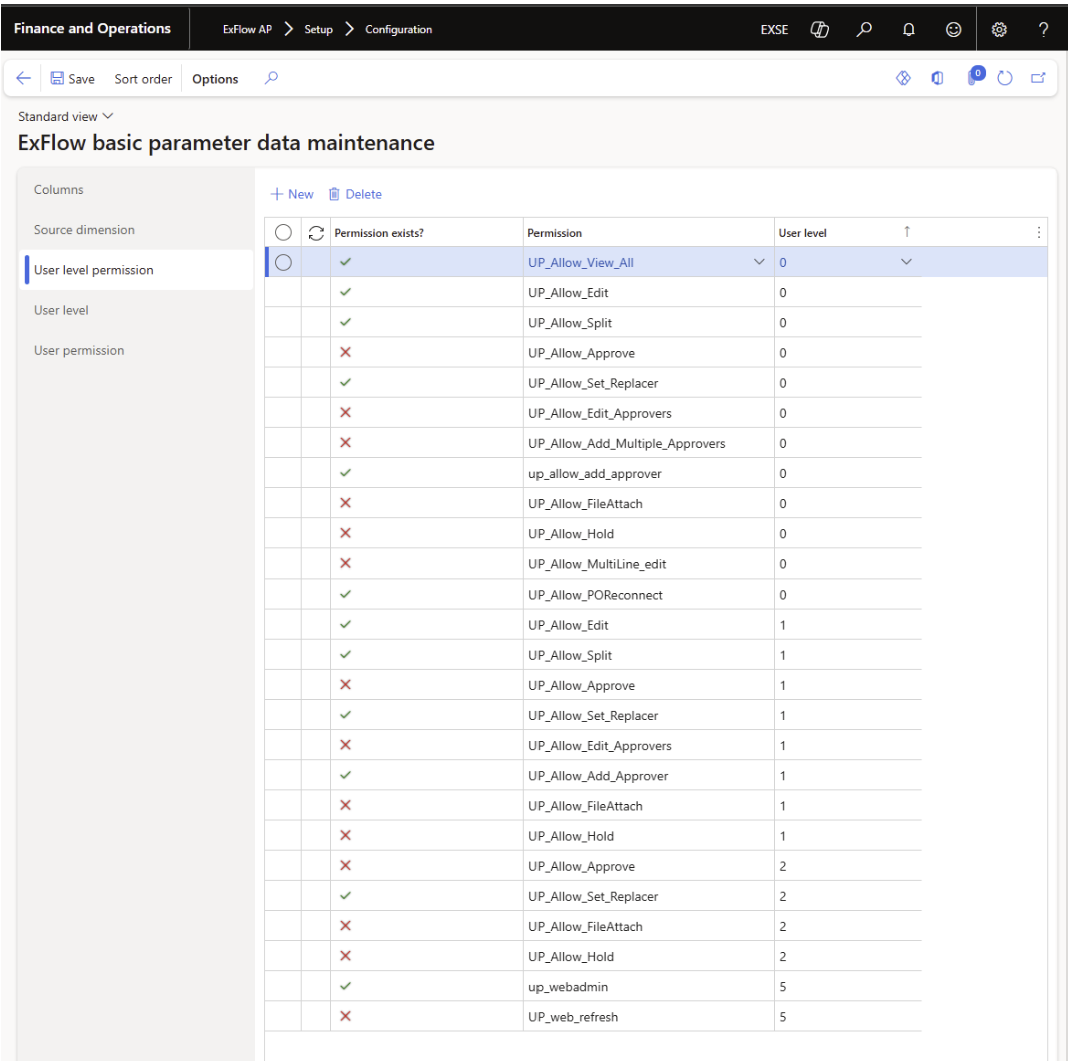Open in Microsoft Office icon
Viewport: 1068px width, 1061px height.
937,78
